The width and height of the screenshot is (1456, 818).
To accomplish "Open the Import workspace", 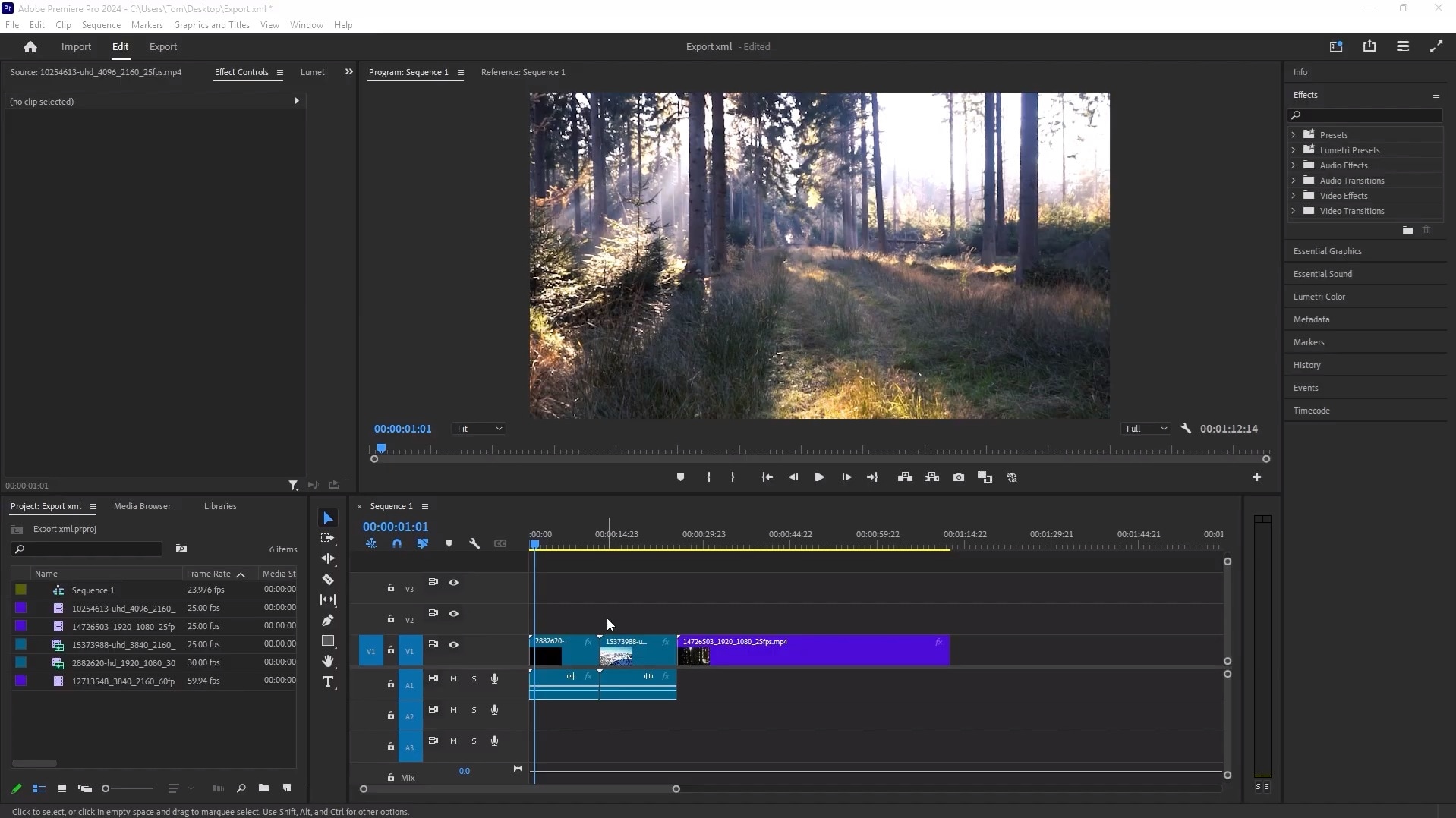I will [76, 47].
